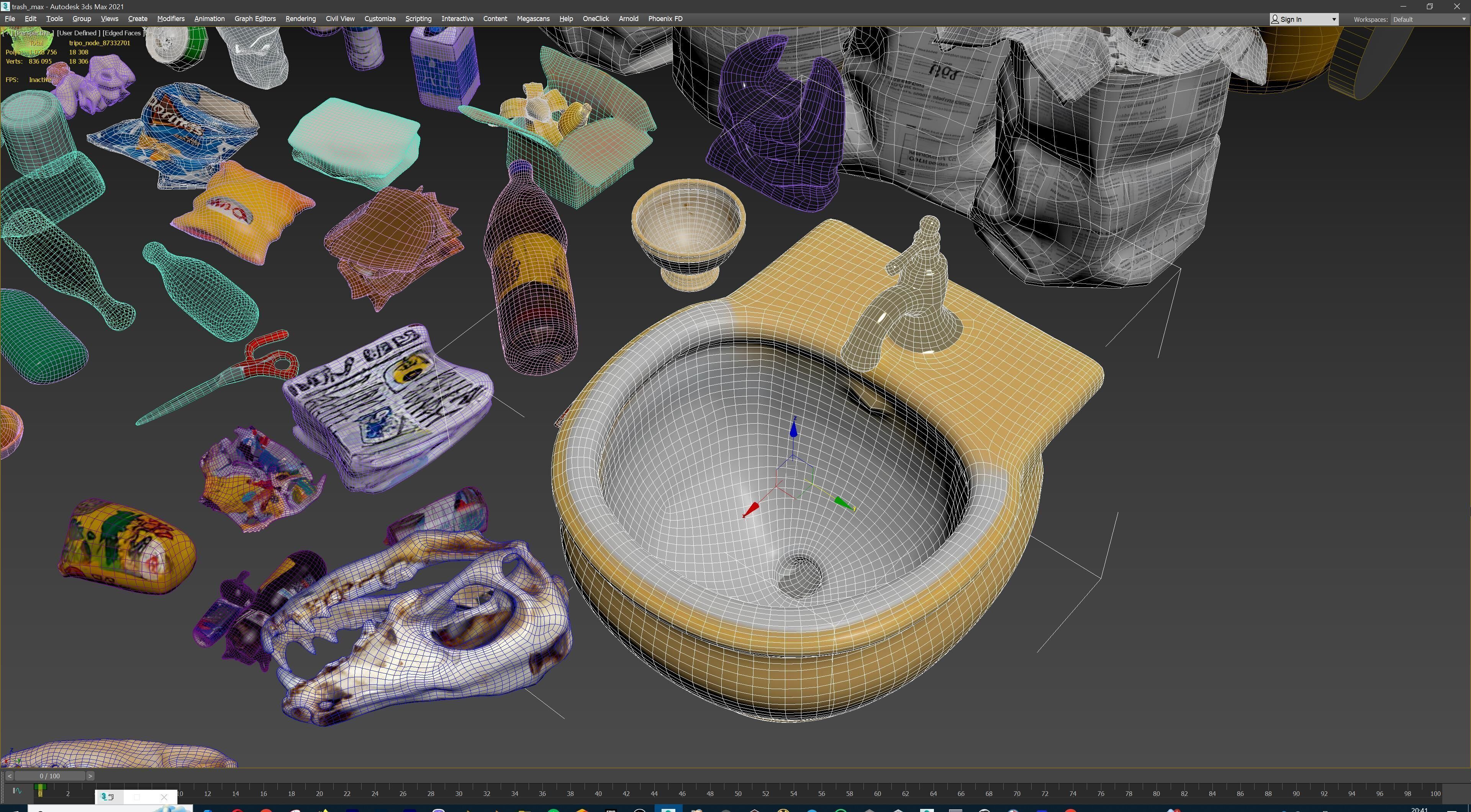1471x812 pixels.
Task: Close the floating mini window with X
Action: click(164, 797)
